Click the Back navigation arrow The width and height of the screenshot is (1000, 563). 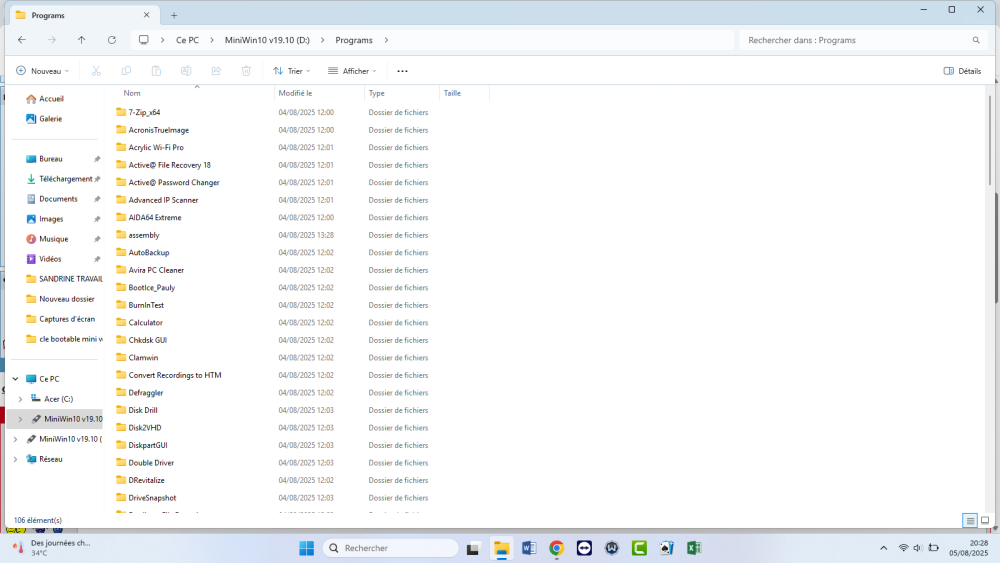pyautogui.click(x=22, y=40)
